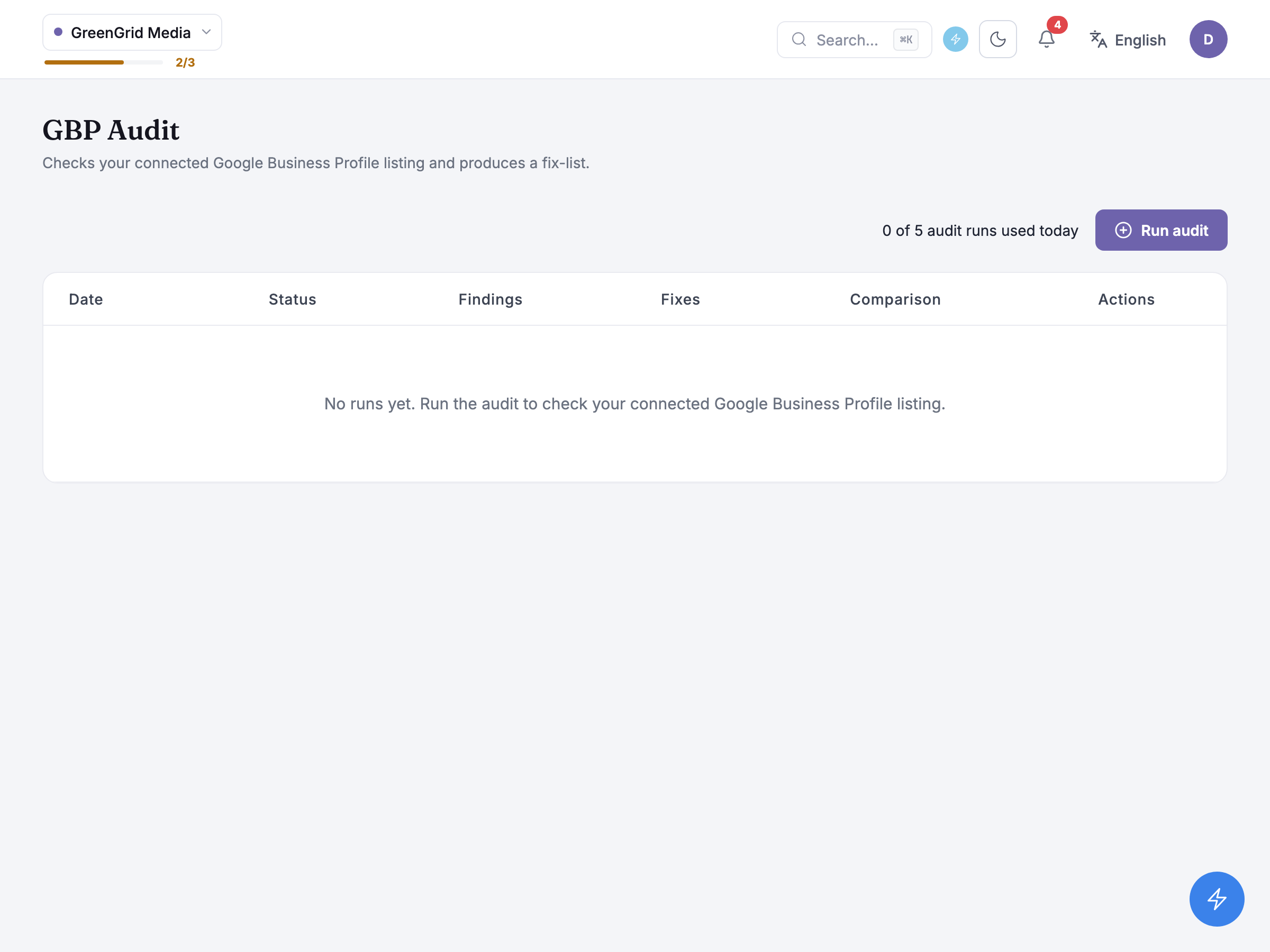Viewport: 1270px width, 952px height.
Task: Click the Status column header
Action: pyautogui.click(x=292, y=299)
